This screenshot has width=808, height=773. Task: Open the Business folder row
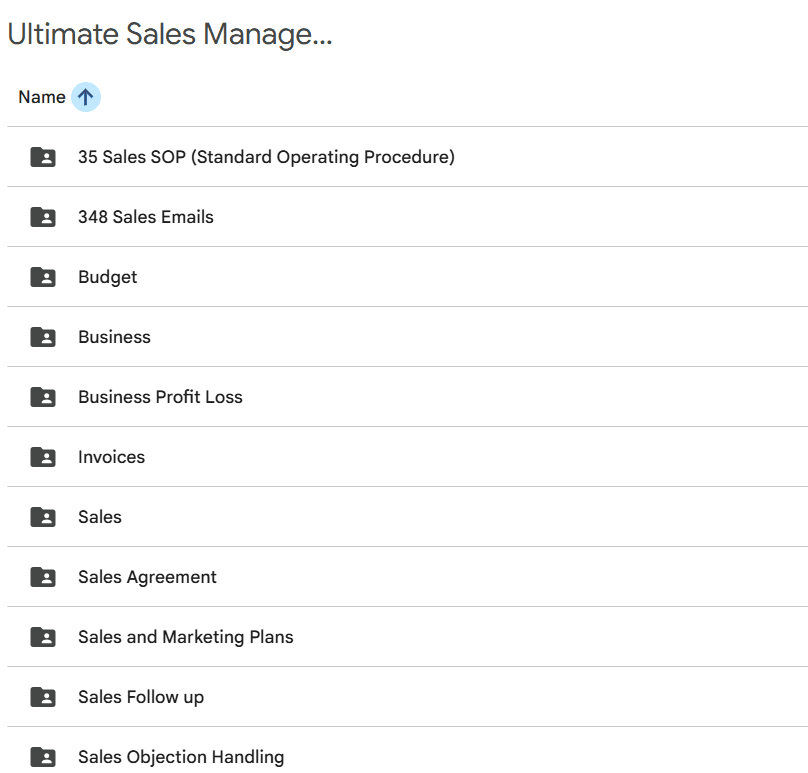(114, 337)
